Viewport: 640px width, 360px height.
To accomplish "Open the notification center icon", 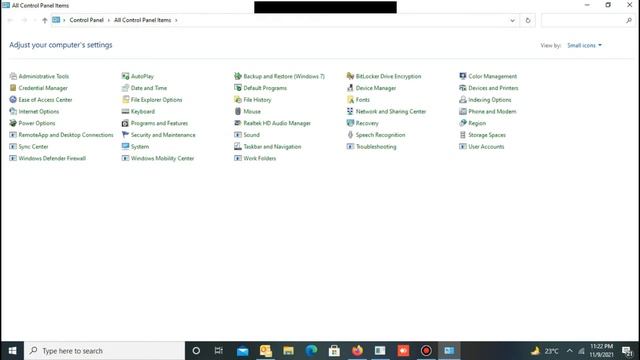I will coord(627,351).
